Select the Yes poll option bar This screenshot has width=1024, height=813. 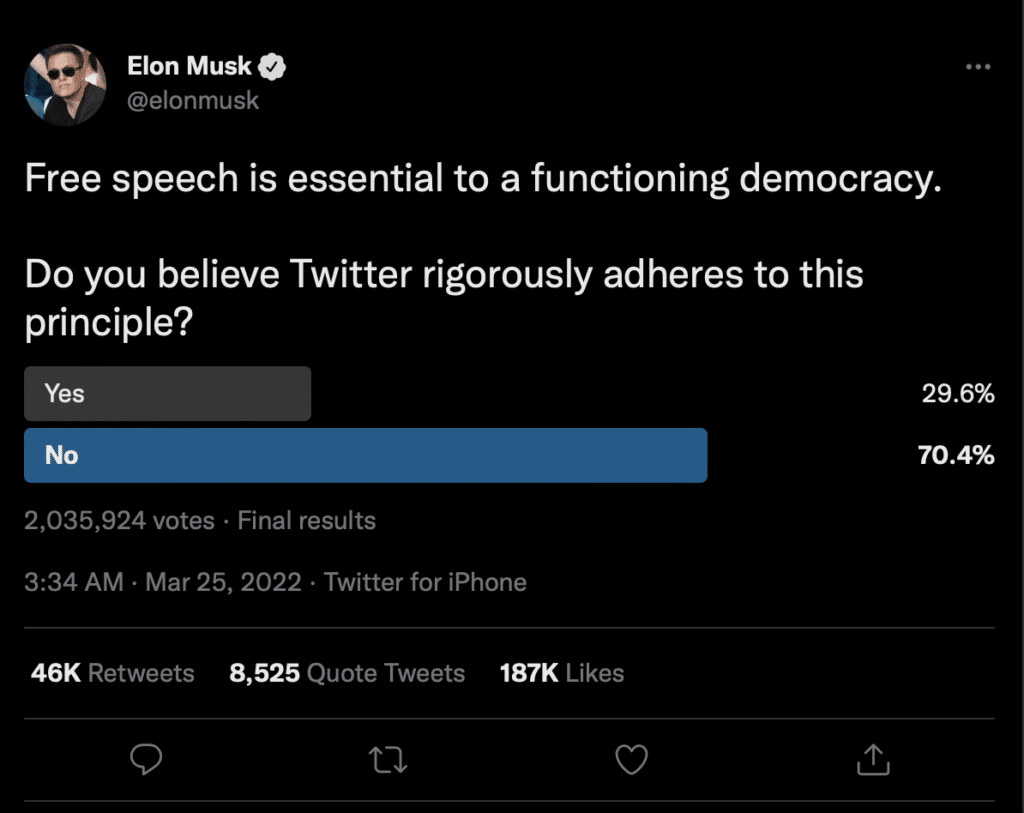[167, 393]
